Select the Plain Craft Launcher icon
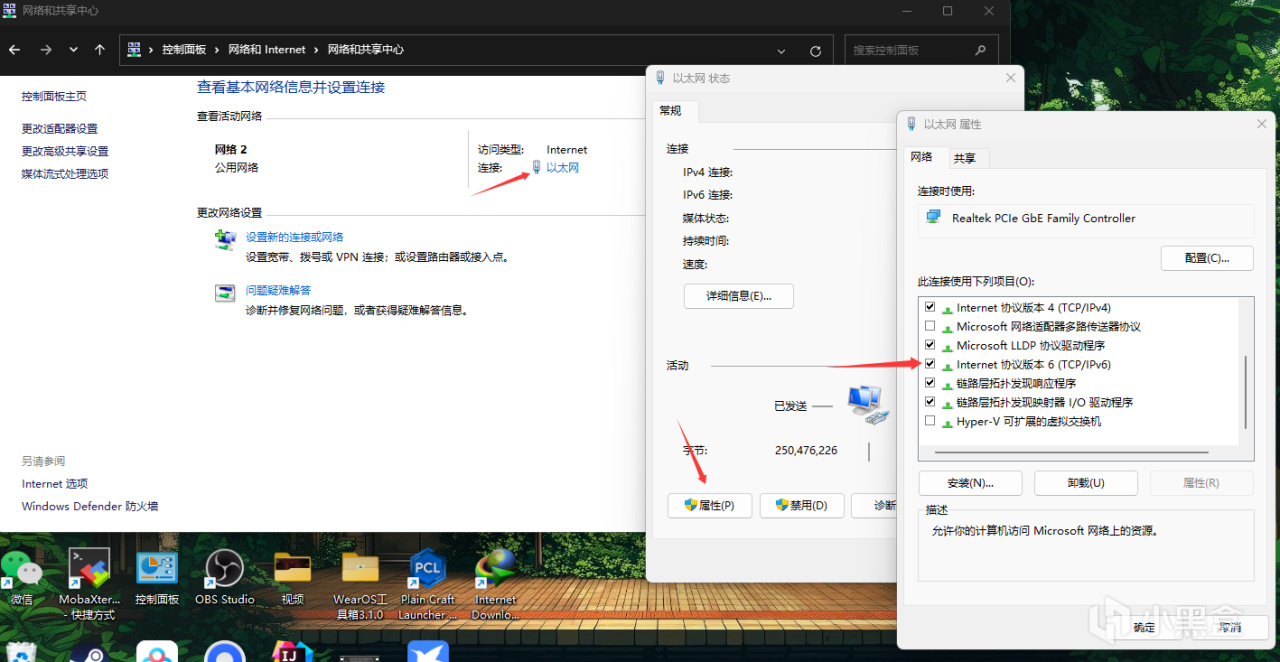Image resolution: width=1280 pixels, height=662 pixels. 427,584
